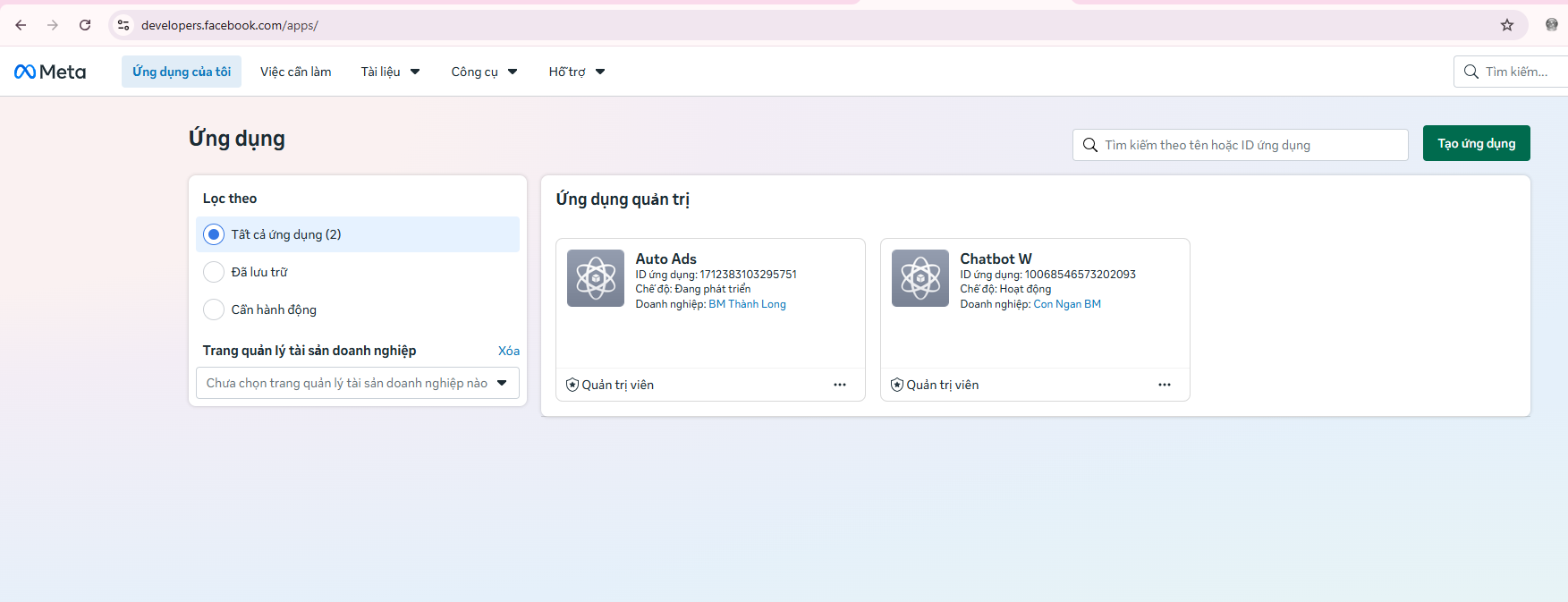Viewport: 1568px width, 602px height.
Task: Go to the Việc cần làm tab
Action: [295, 72]
